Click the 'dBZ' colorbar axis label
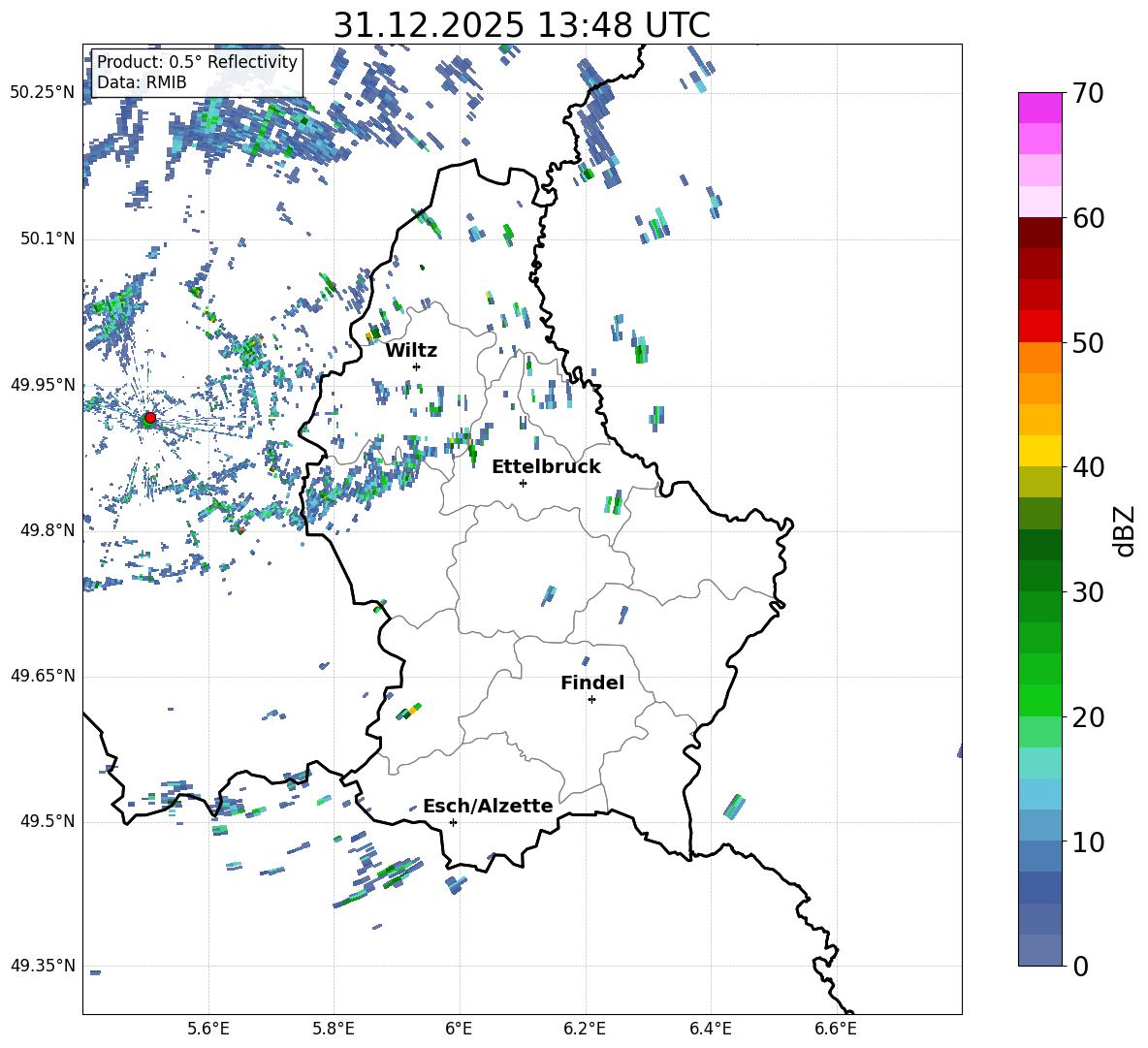 1126,530
